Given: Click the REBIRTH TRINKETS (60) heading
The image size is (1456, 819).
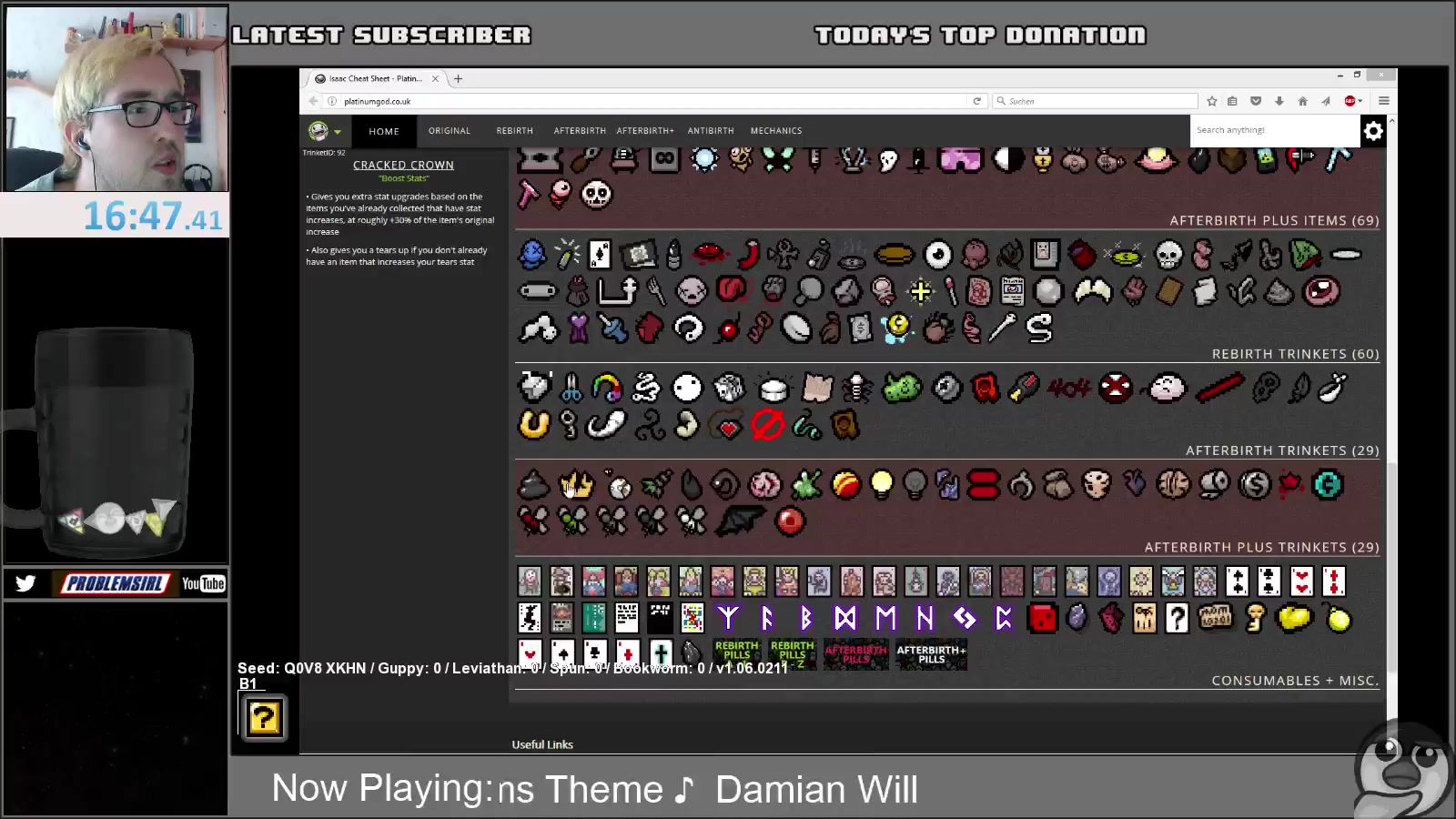Looking at the screenshot, I should coord(1296,354).
